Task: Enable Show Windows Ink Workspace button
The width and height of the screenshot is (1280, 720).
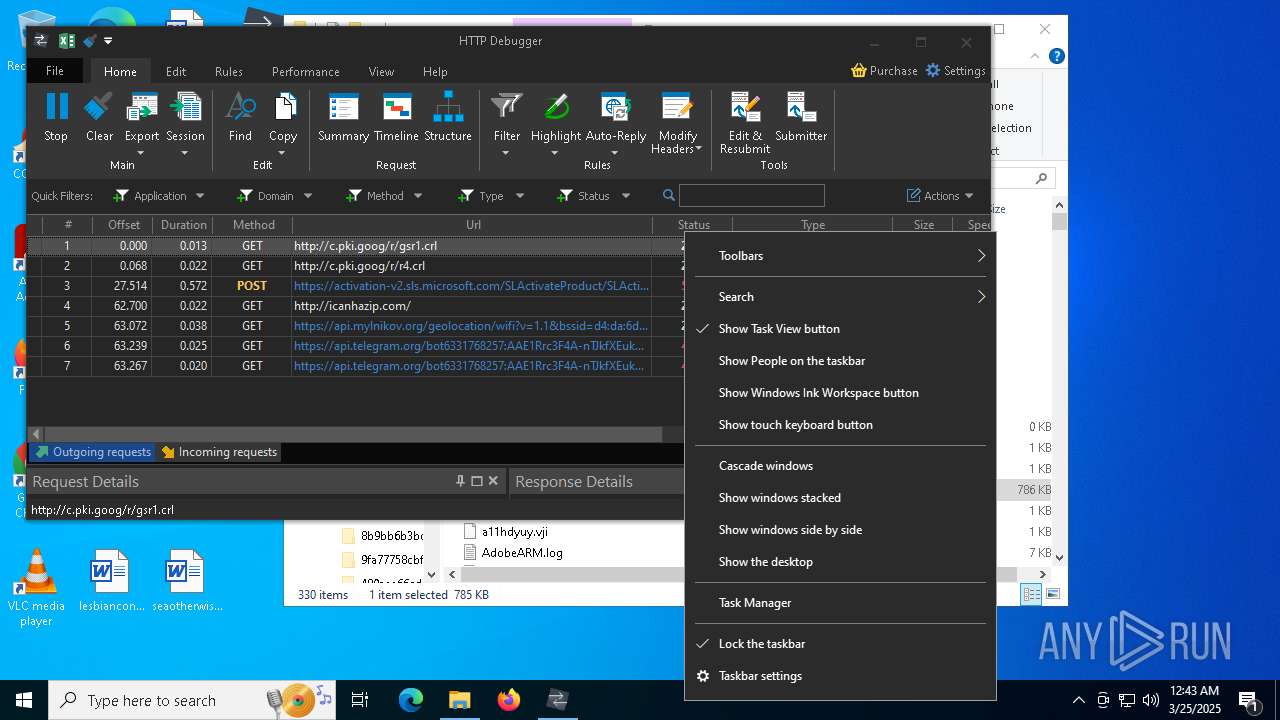Action: pyautogui.click(x=840, y=393)
